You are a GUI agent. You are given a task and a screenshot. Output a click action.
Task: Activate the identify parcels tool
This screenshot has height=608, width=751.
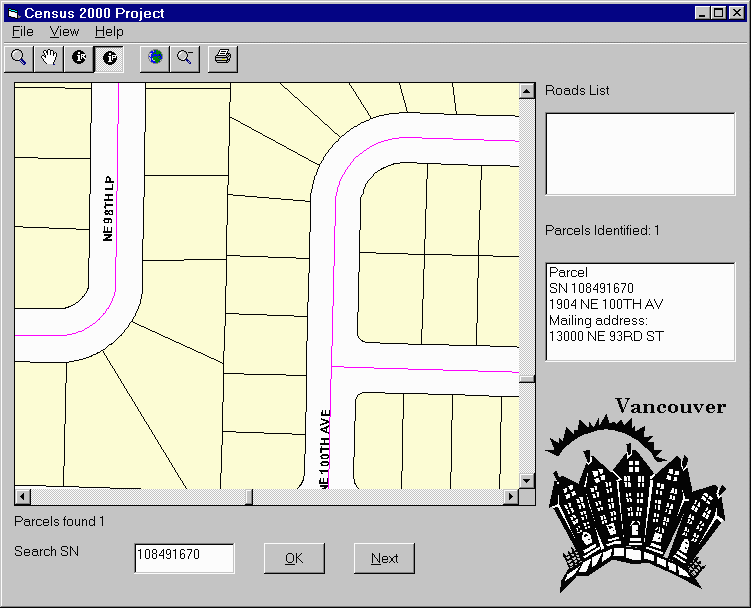tap(109, 58)
